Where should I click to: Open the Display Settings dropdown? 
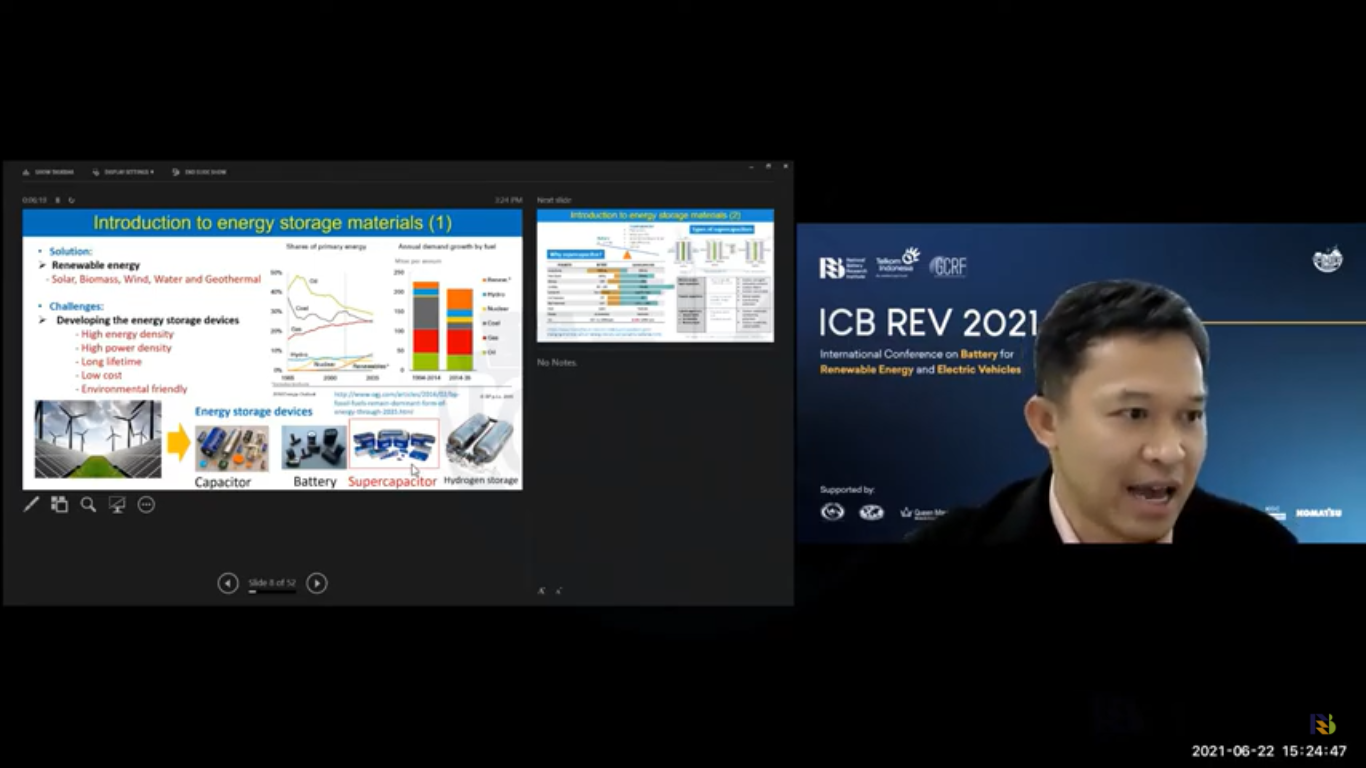(x=123, y=172)
